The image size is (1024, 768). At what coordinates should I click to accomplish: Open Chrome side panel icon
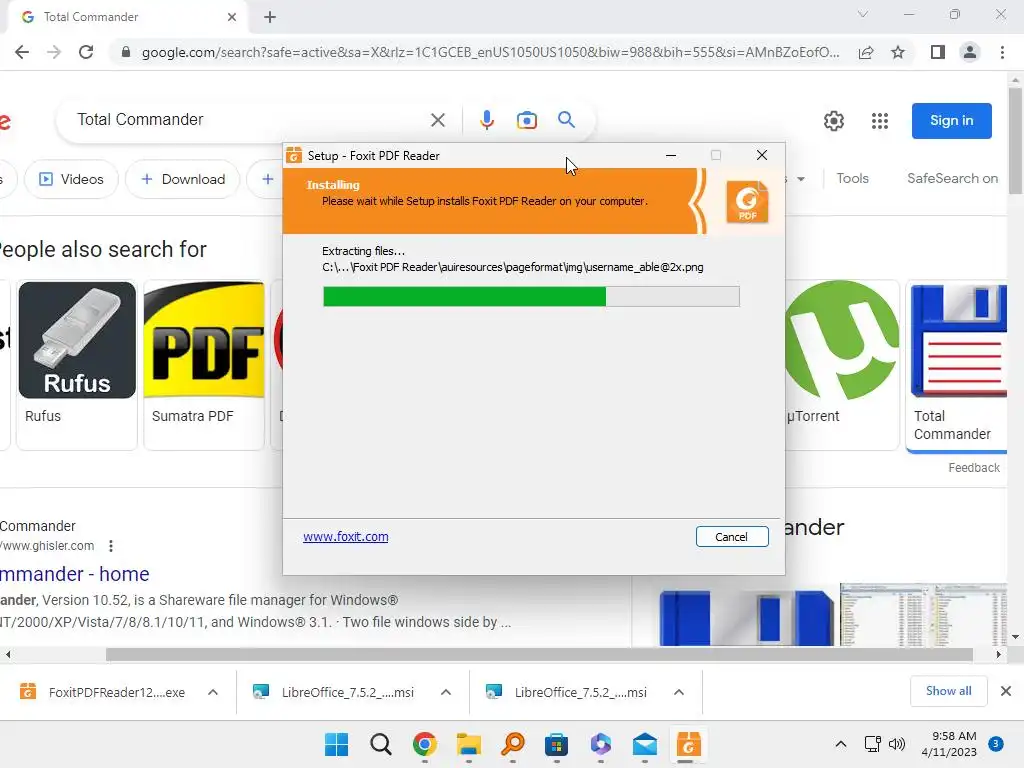(x=938, y=52)
